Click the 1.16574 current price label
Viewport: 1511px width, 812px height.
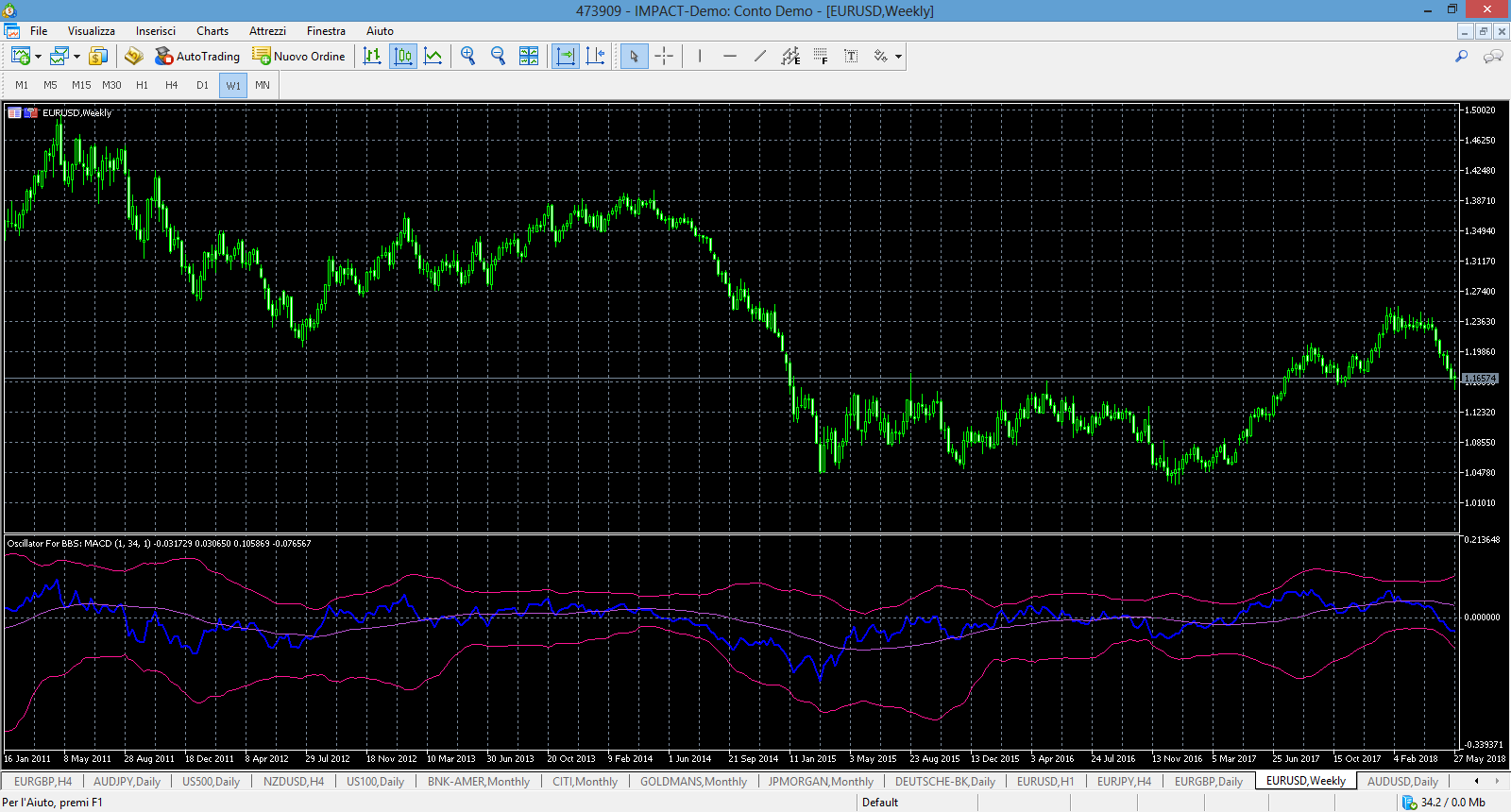pyautogui.click(x=1480, y=379)
